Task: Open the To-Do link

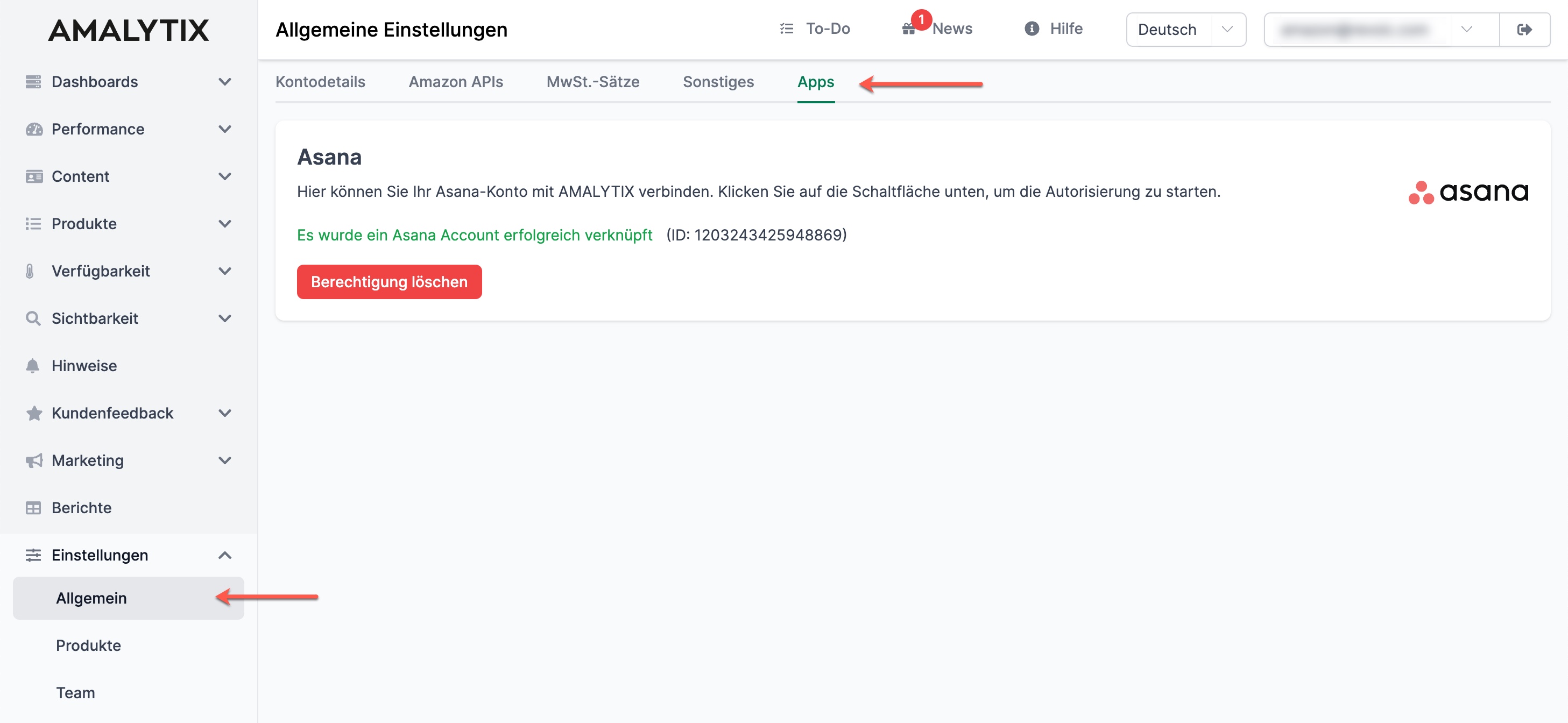Action: point(815,29)
